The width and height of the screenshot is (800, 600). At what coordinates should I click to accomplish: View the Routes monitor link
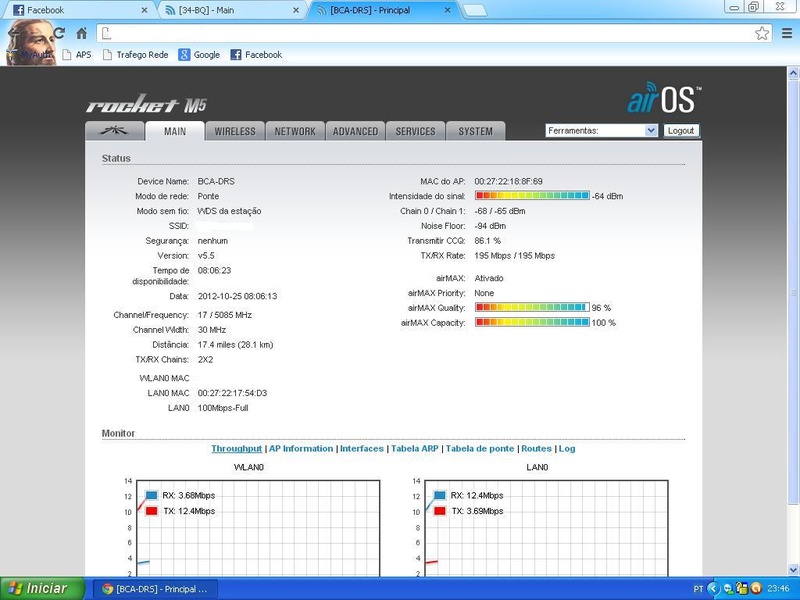pyautogui.click(x=536, y=448)
